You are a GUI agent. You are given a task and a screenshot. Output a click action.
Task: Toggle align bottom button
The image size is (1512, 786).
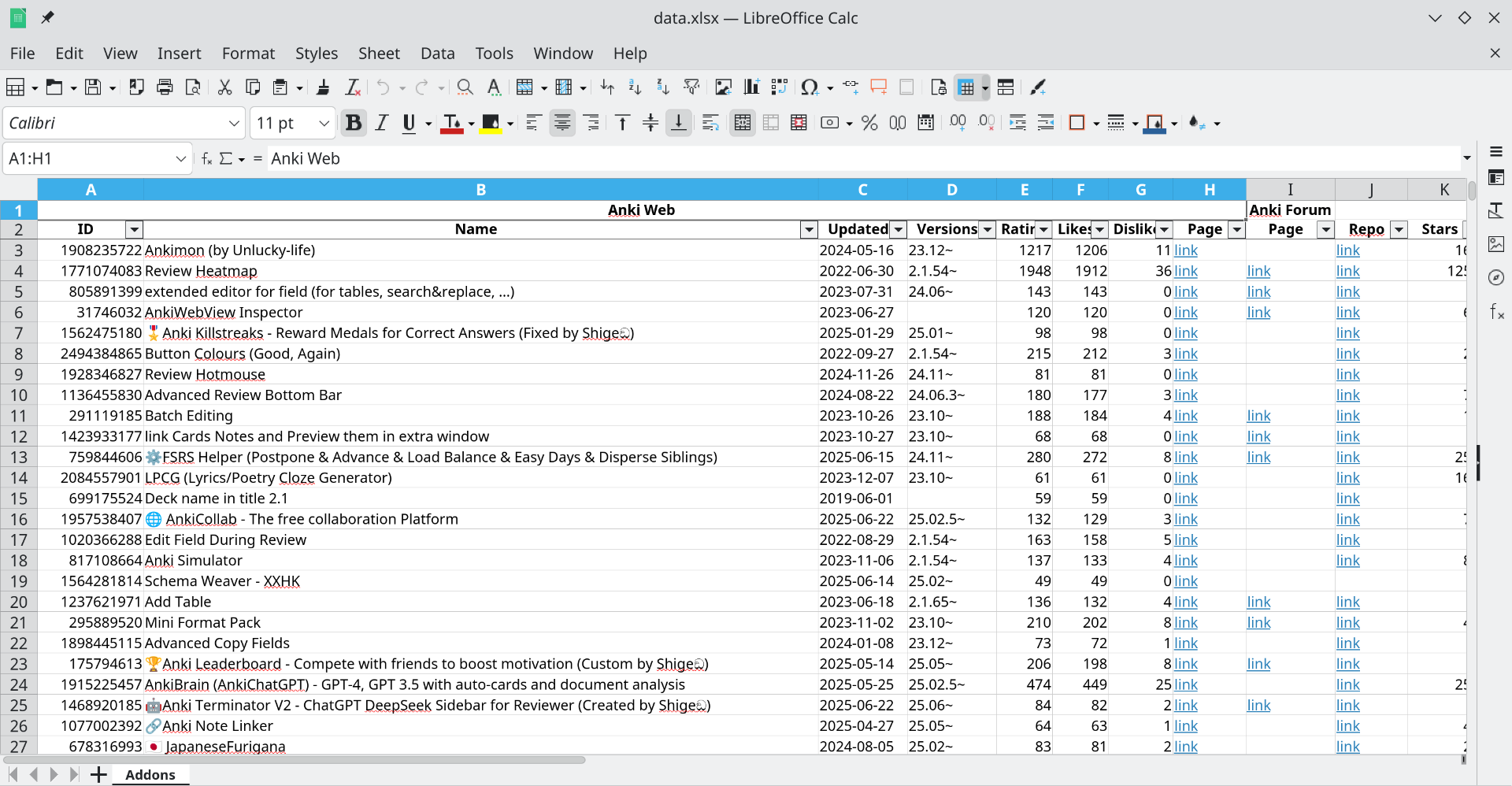(x=678, y=123)
